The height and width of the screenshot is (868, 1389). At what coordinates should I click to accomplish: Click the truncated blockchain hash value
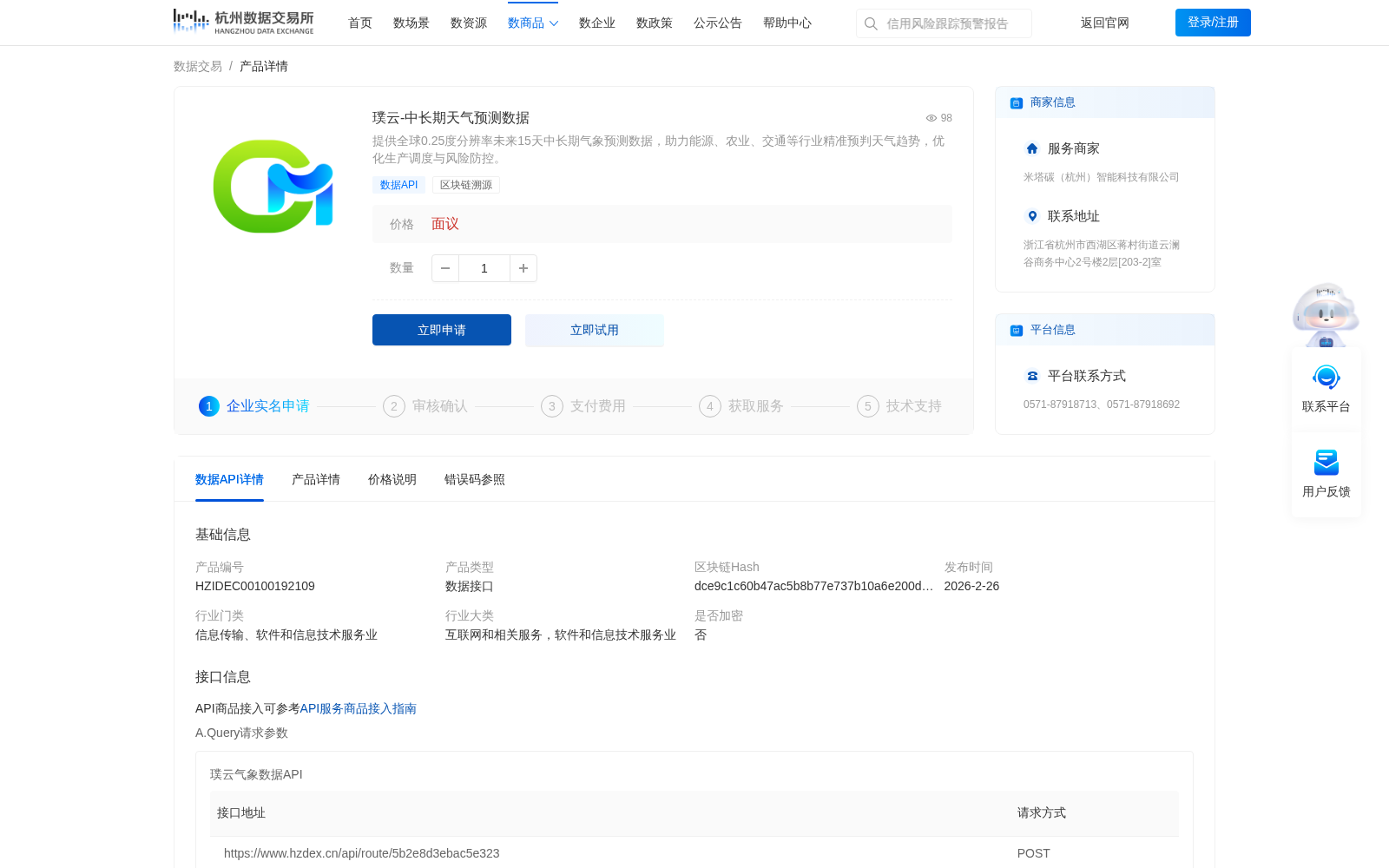pos(813,586)
